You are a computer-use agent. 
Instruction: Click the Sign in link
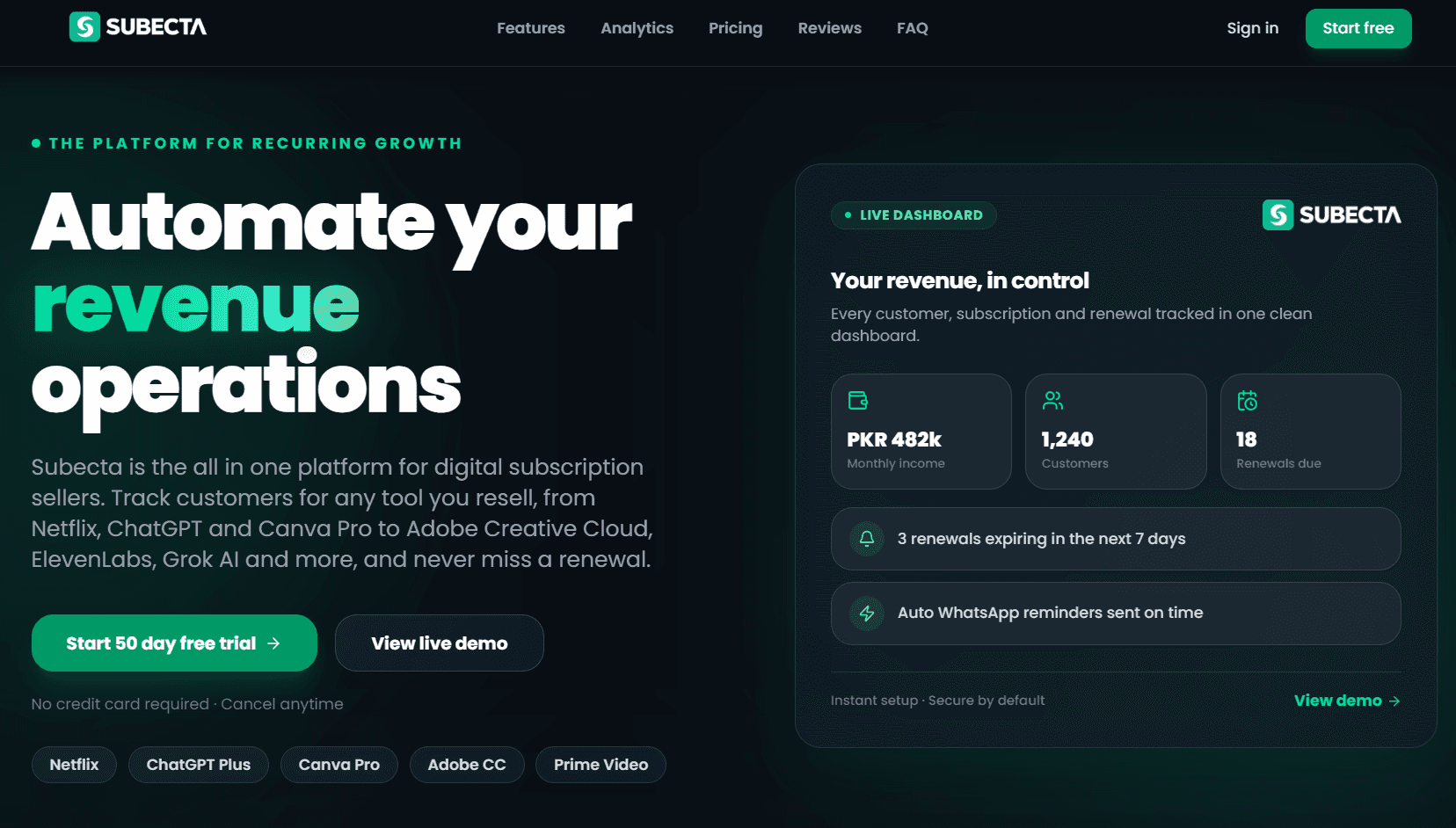pyautogui.click(x=1253, y=28)
